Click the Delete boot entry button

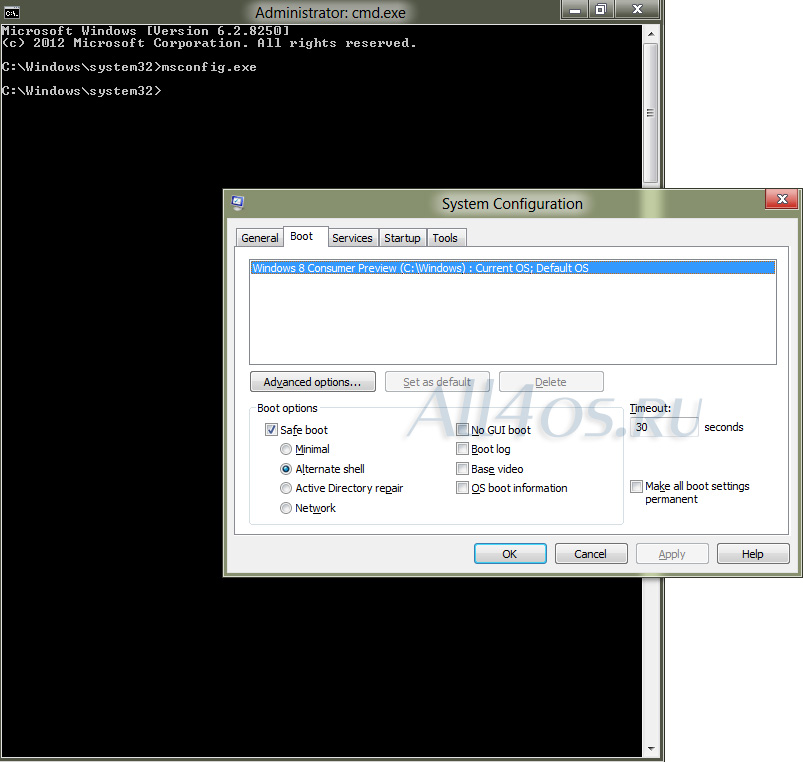tap(551, 382)
